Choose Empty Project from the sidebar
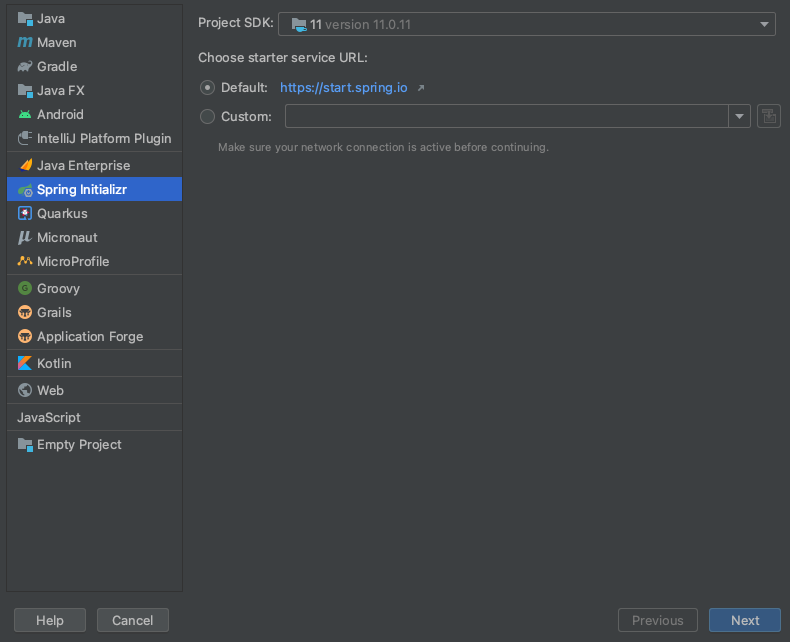This screenshot has height=642, width=790. pyautogui.click(x=79, y=445)
